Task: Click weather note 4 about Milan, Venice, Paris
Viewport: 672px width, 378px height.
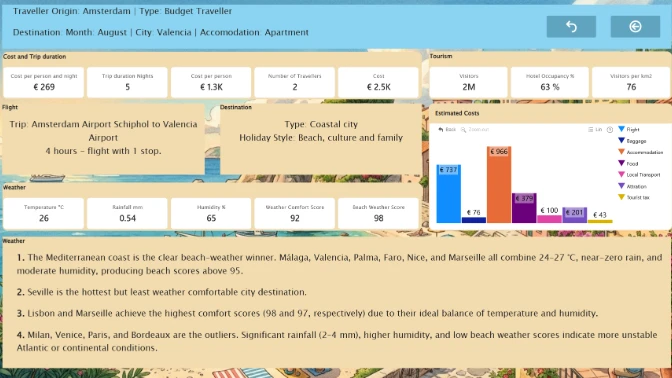Action: coord(337,341)
